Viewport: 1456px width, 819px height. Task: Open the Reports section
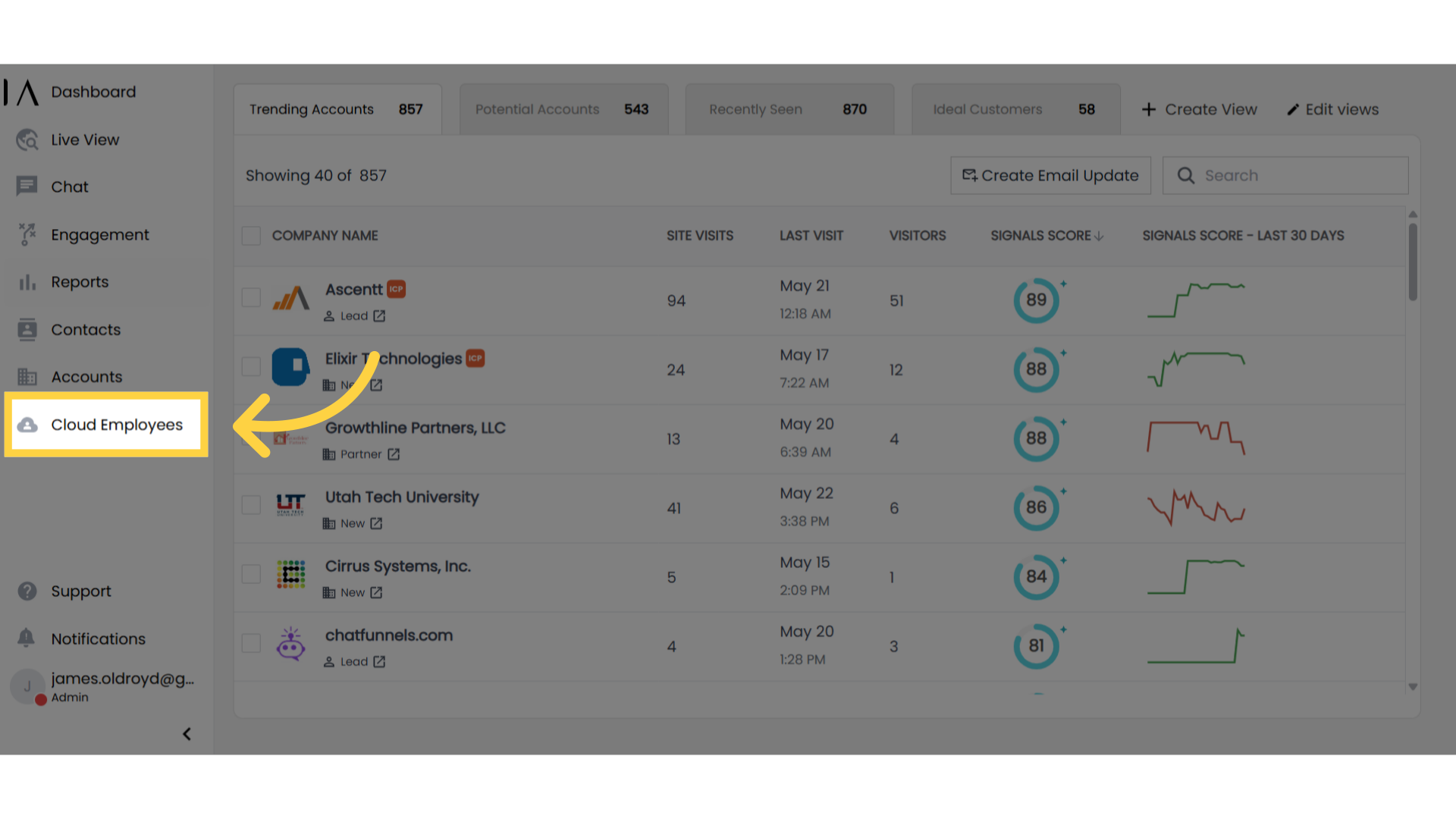(x=80, y=281)
